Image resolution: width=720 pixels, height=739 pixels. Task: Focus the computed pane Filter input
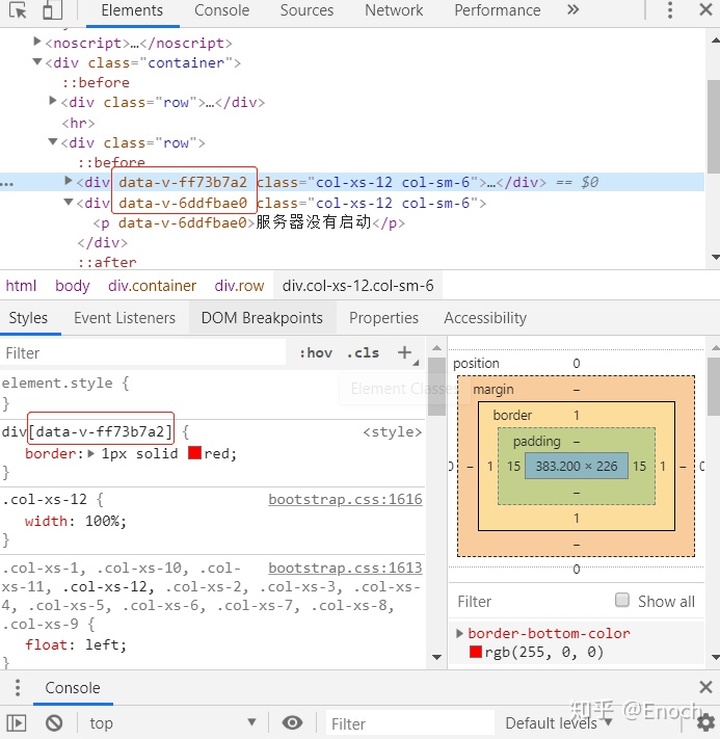pos(530,601)
